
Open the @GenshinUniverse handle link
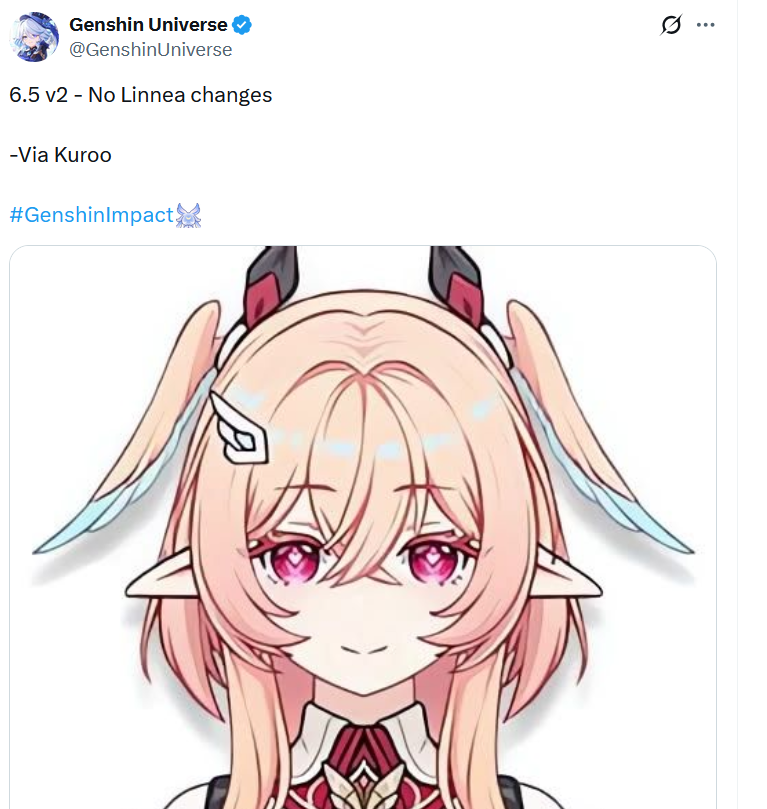click(x=151, y=50)
